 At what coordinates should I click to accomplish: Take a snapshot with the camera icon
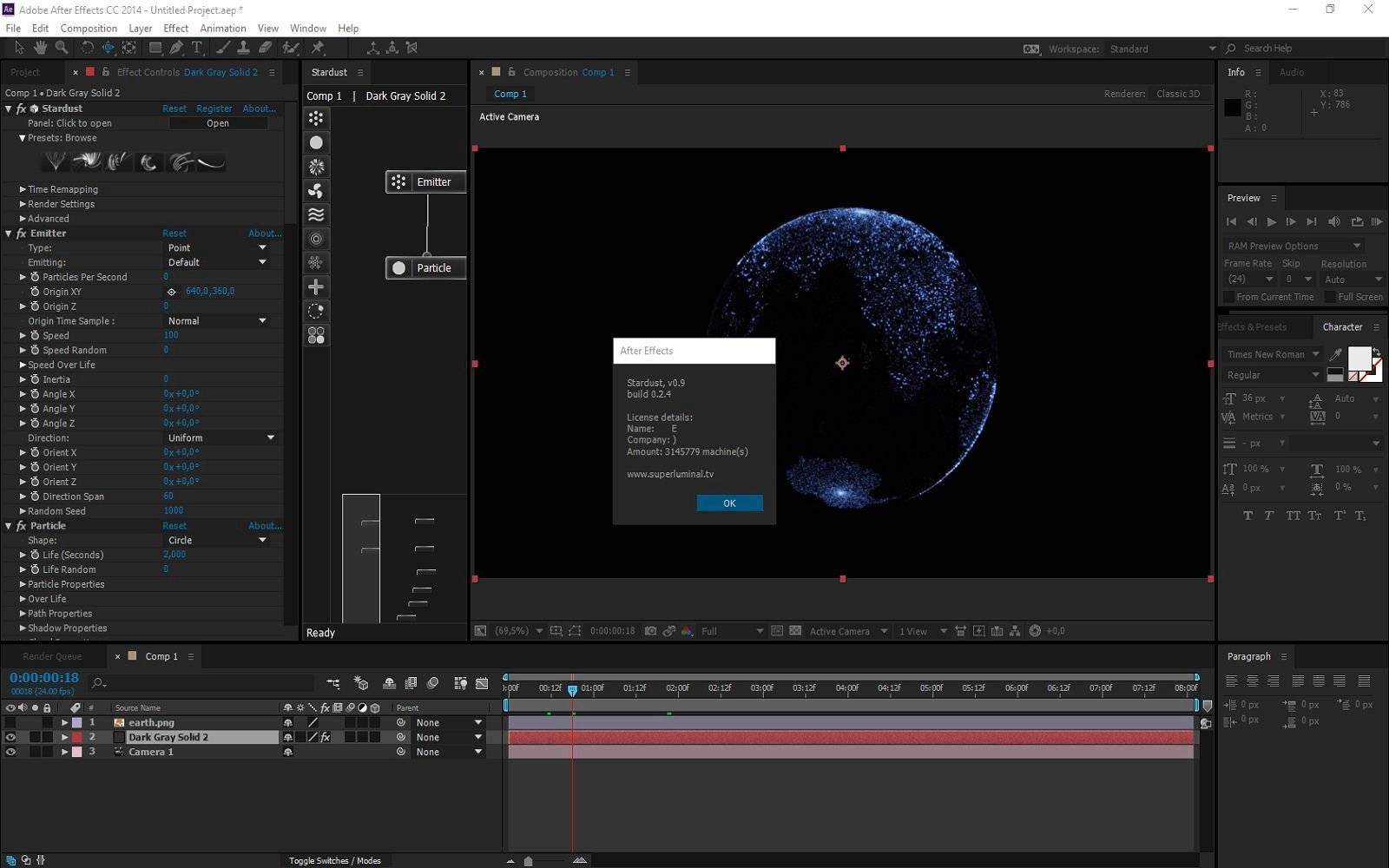[x=650, y=631]
